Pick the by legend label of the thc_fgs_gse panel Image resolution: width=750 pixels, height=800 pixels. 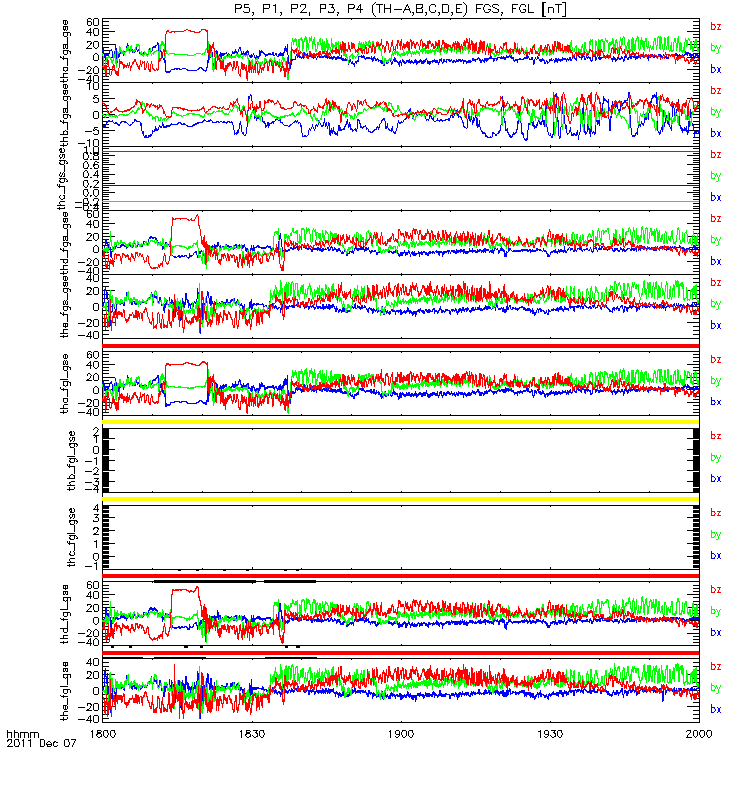tap(715, 176)
